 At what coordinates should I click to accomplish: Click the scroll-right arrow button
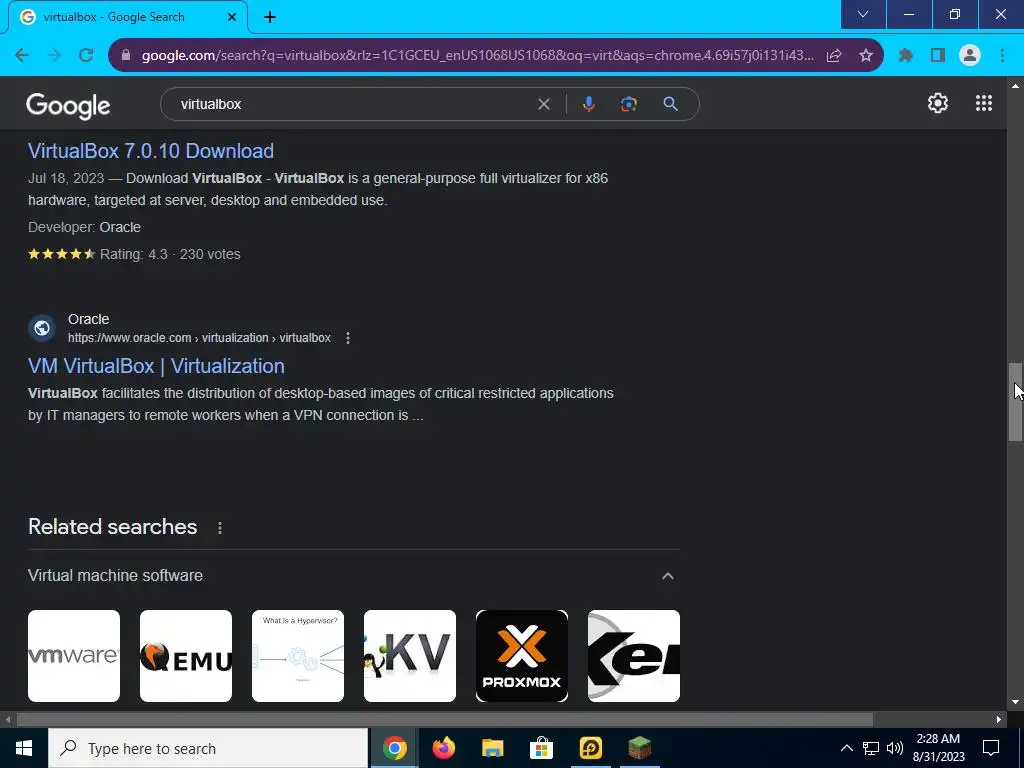999,719
